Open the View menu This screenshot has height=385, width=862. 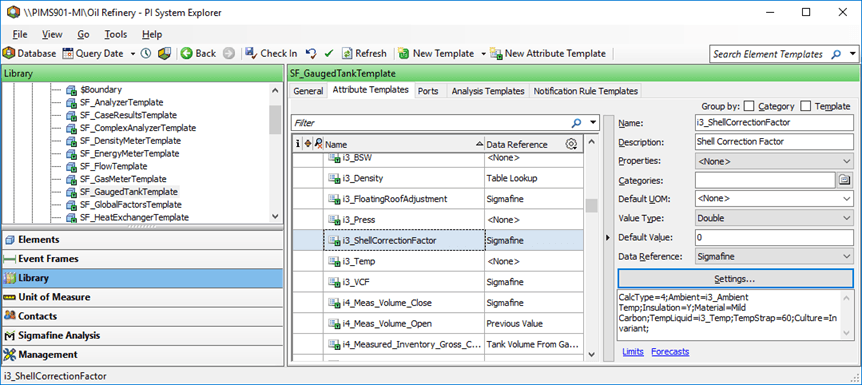[x=52, y=34]
